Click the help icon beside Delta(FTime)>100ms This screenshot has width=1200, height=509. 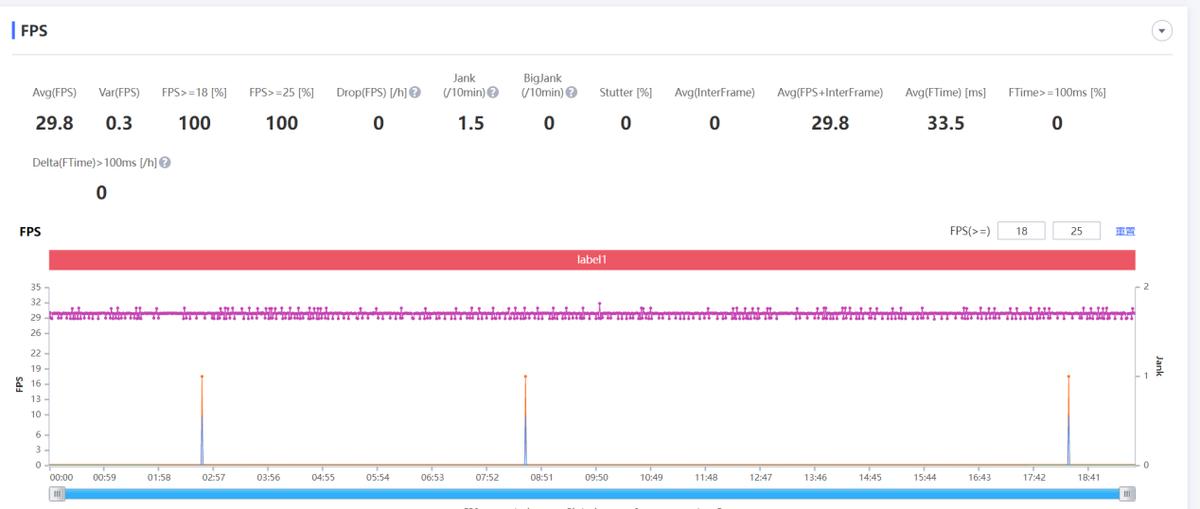[165, 162]
